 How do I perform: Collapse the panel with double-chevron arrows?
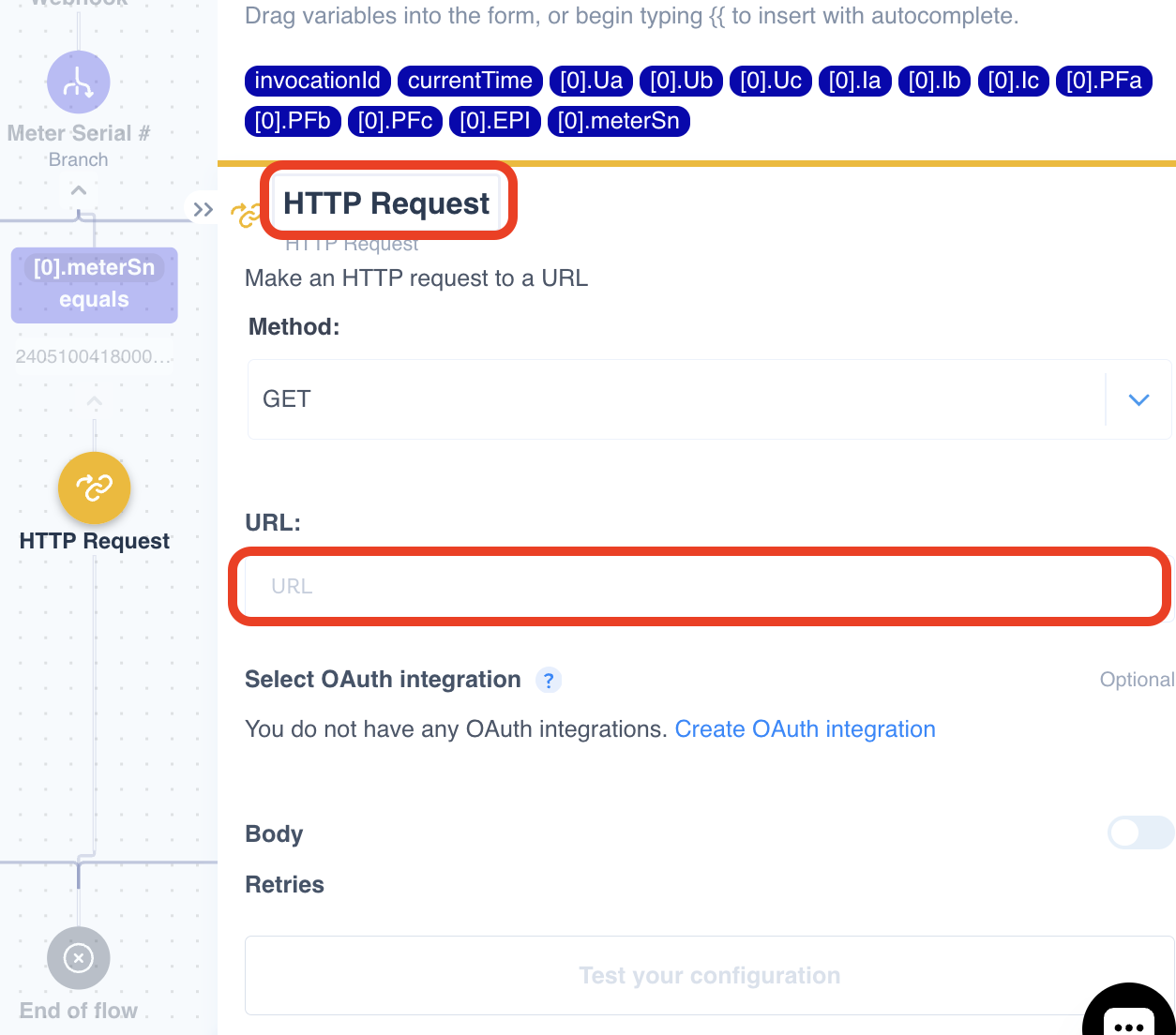pos(203,209)
